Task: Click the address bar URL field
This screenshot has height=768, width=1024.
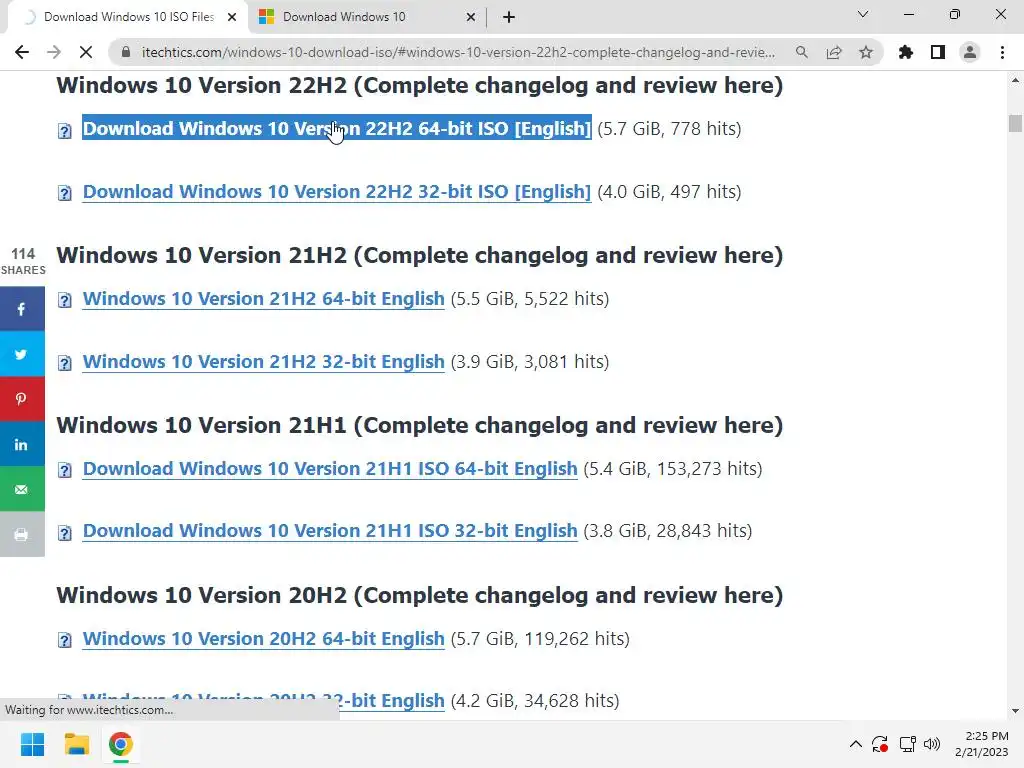Action: click(457, 52)
